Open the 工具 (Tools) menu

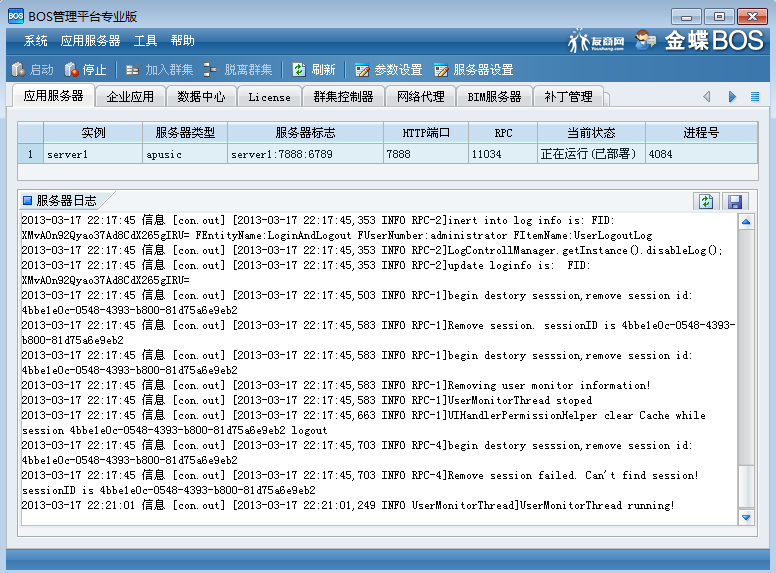[146, 41]
